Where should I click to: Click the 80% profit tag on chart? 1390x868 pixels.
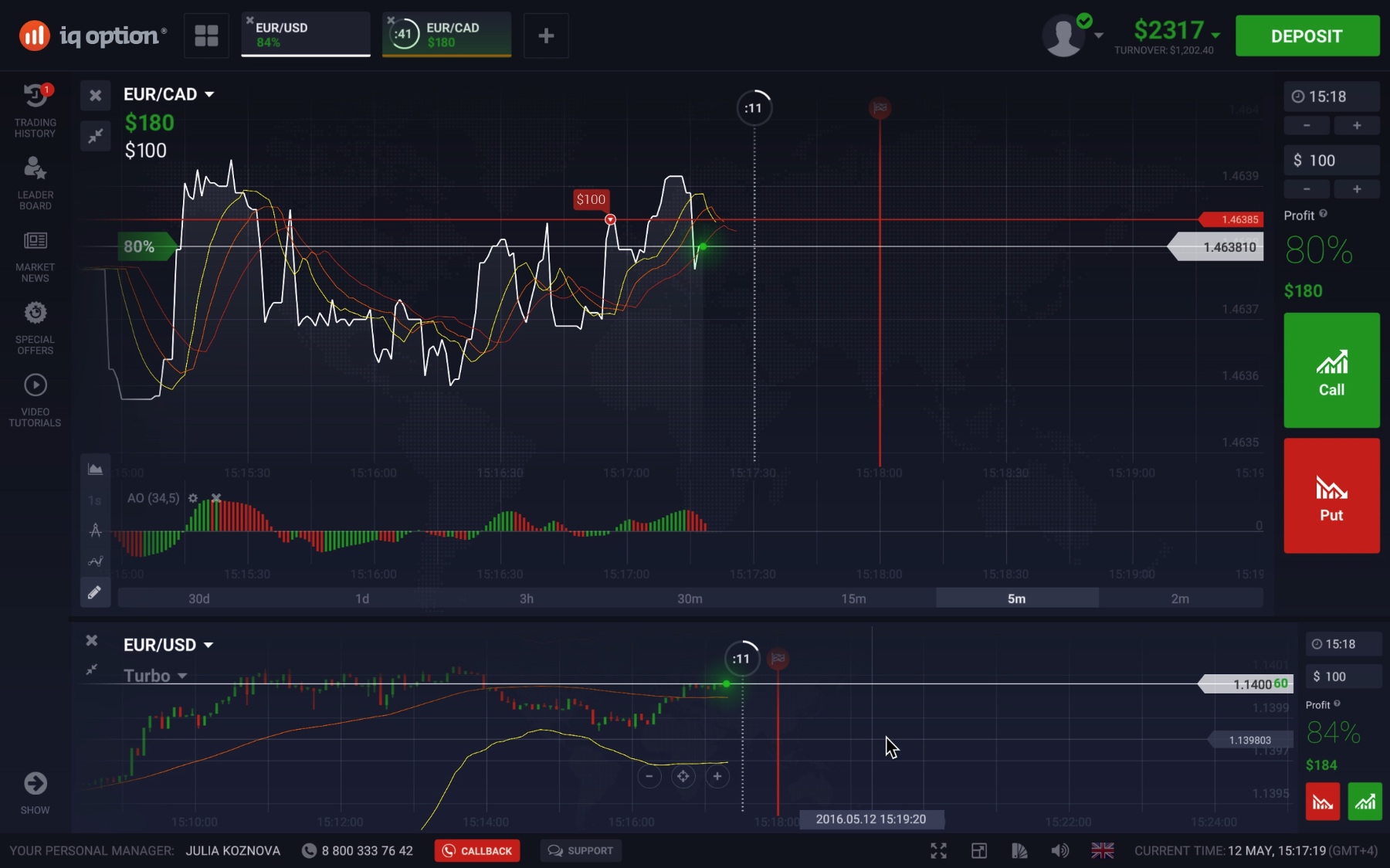(x=145, y=247)
